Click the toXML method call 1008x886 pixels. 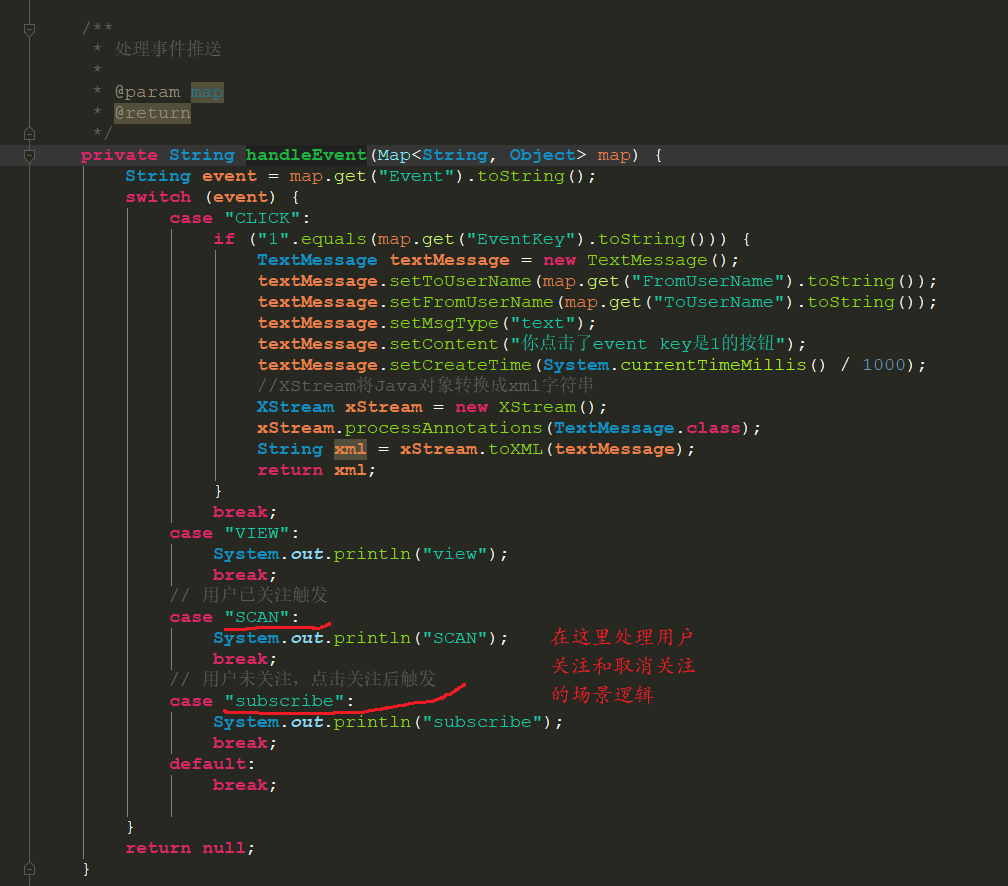516,449
